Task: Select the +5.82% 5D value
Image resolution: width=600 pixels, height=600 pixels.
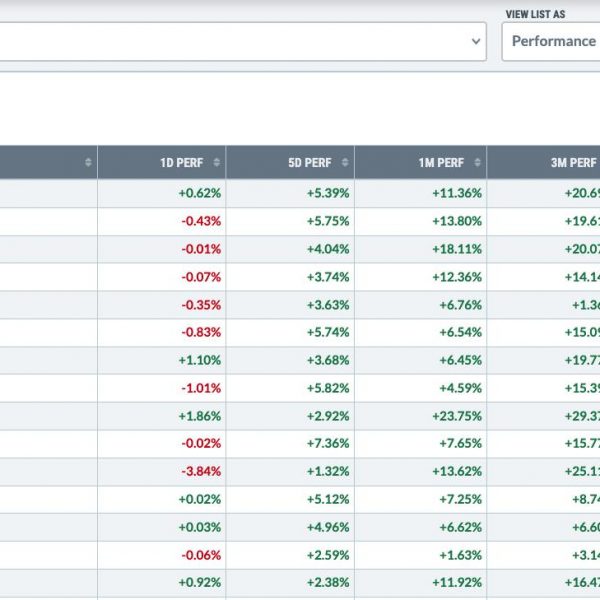Action: click(328, 388)
